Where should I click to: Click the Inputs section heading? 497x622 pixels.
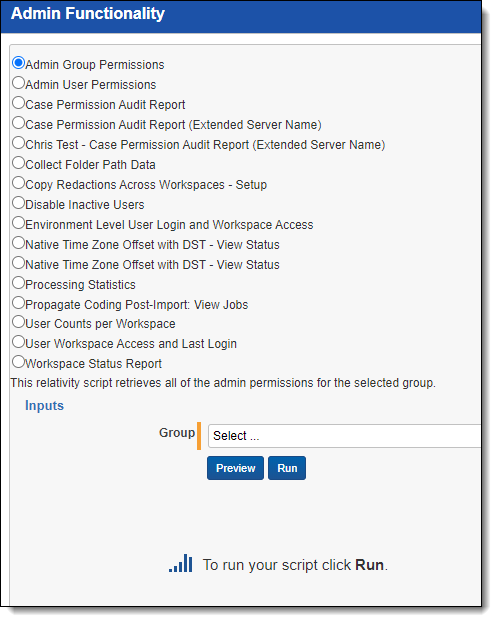(x=44, y=405)
